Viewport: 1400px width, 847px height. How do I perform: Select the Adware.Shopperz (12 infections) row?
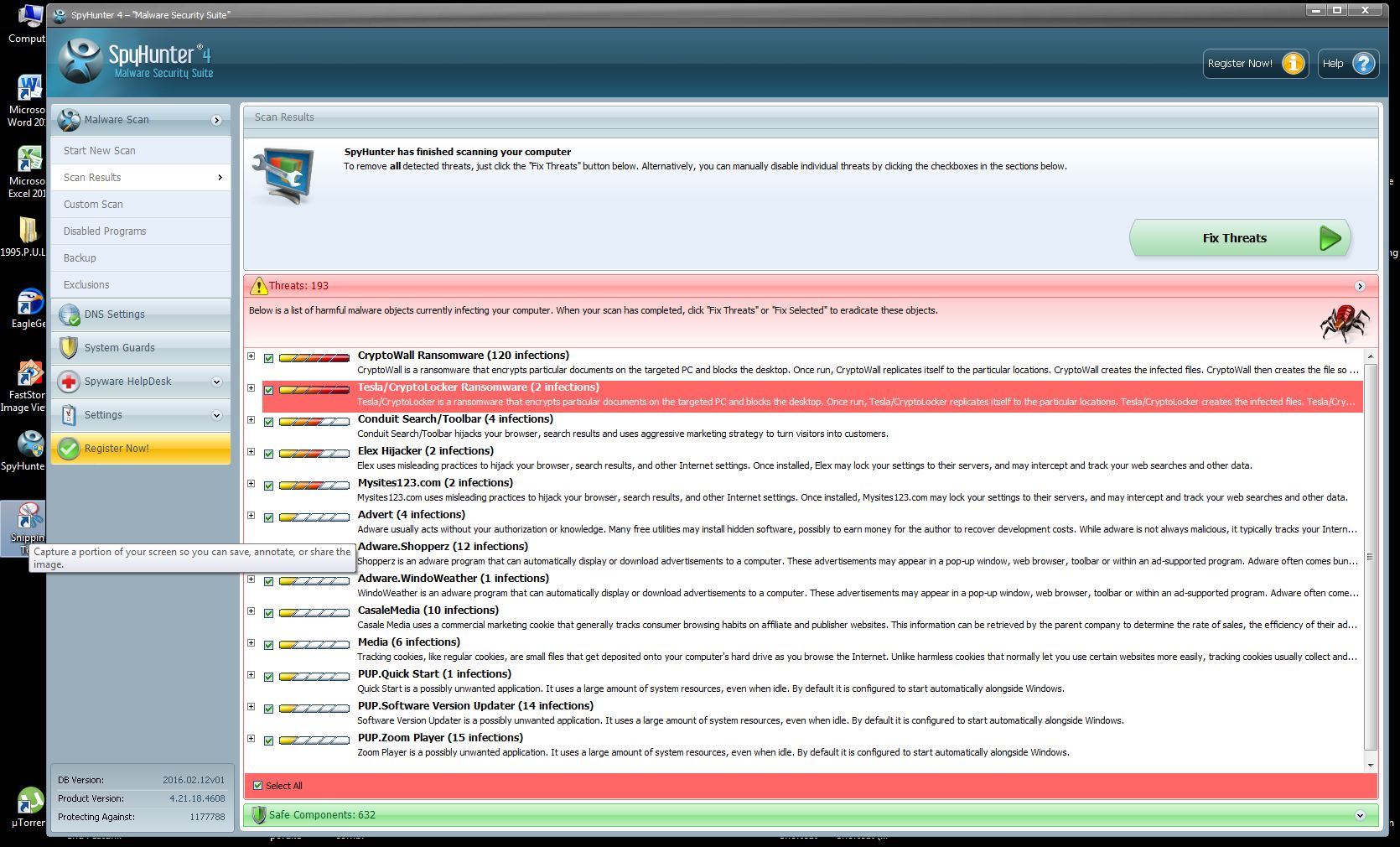tap(812, 554)
